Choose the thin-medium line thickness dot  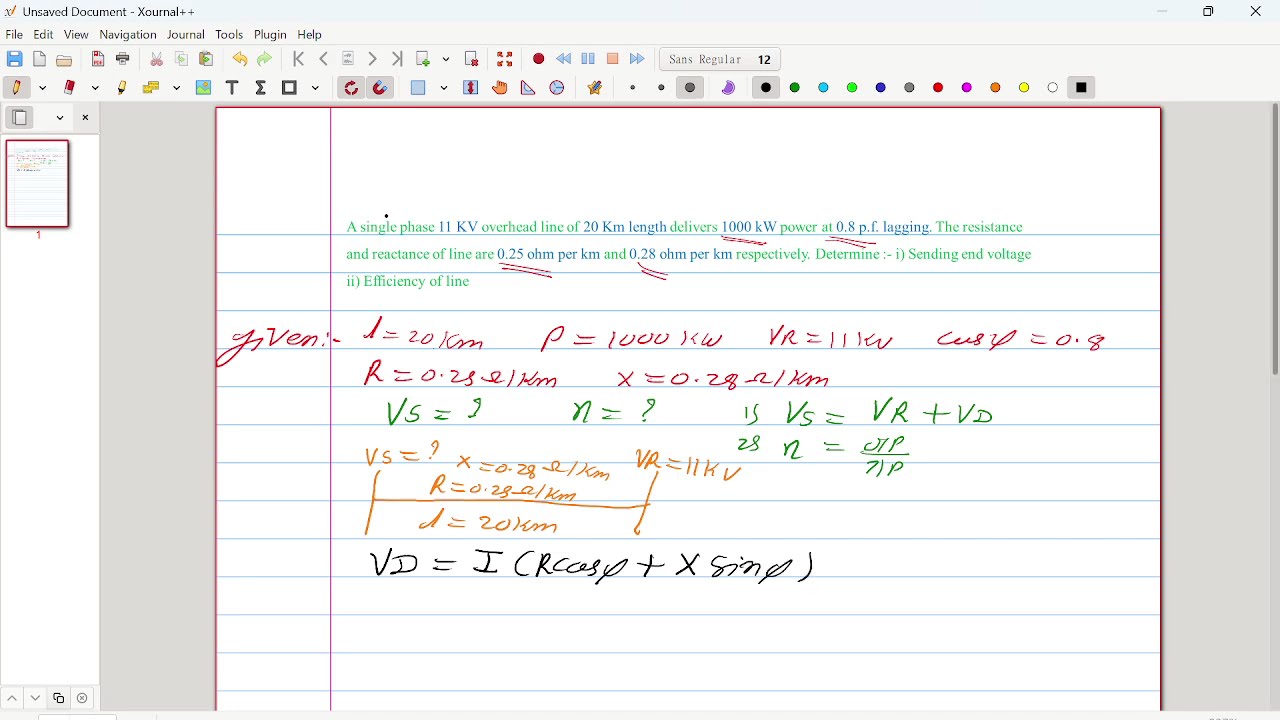662,88
